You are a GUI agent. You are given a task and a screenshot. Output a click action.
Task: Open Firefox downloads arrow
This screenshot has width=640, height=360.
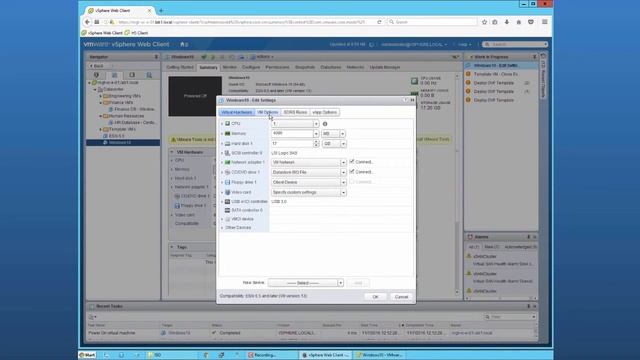click(507, 22)
